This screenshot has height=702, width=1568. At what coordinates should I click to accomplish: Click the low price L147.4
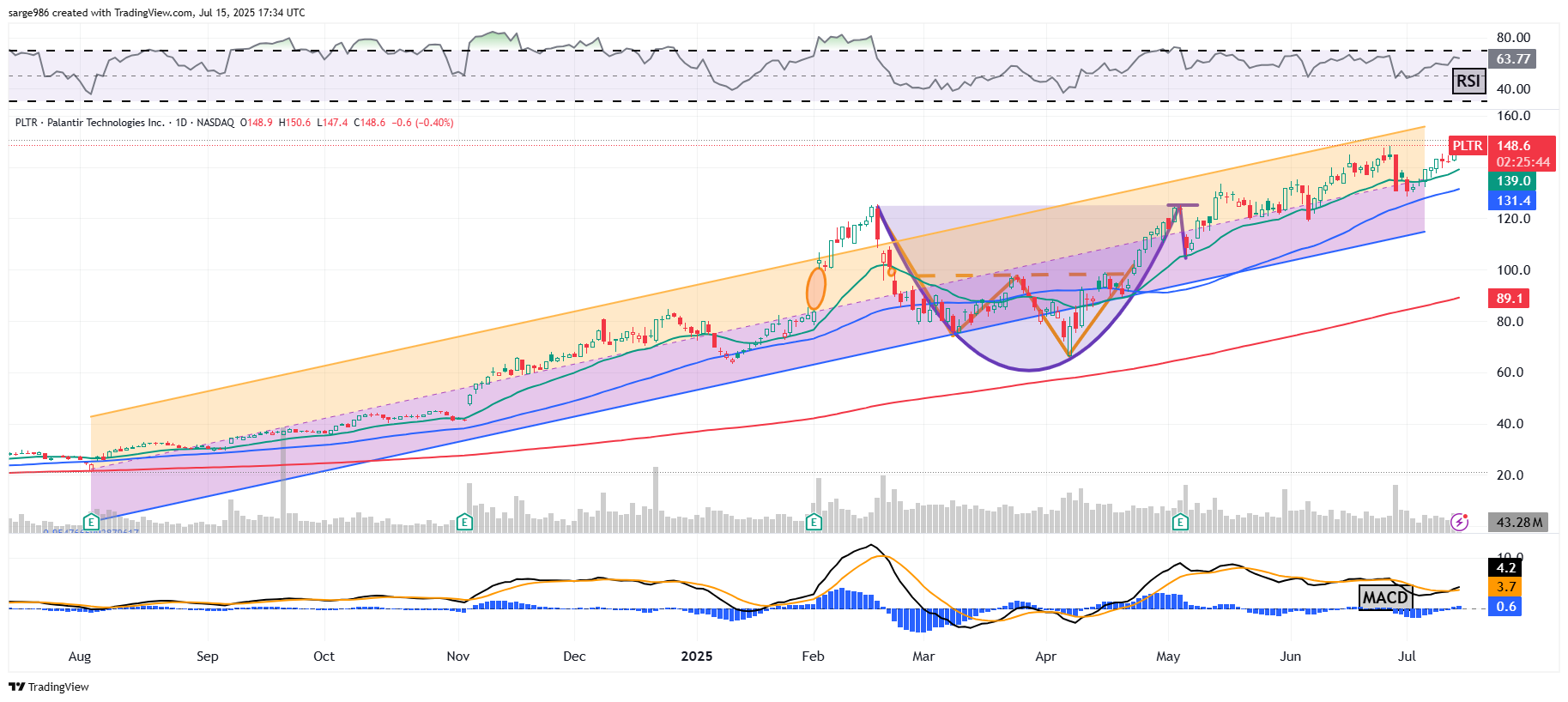[332, 123]
